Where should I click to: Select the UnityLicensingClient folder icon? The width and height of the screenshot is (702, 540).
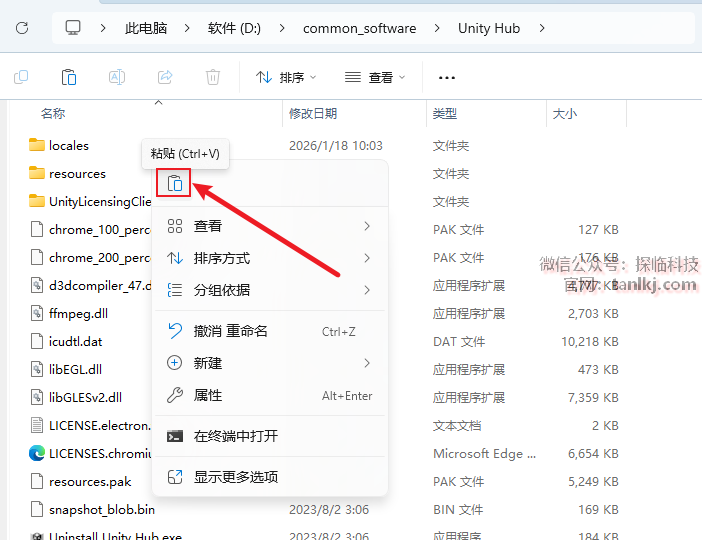tap(37, 201)
